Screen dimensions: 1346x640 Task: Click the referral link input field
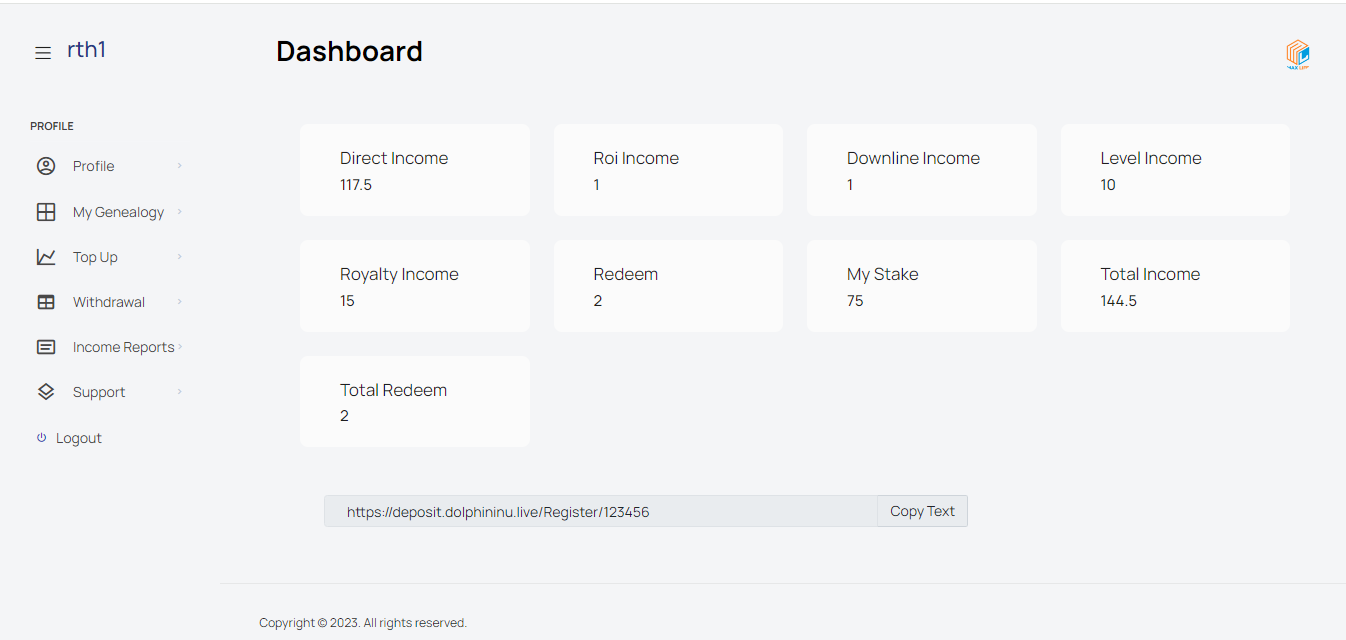pyautogui.click(x=600, y=511)
